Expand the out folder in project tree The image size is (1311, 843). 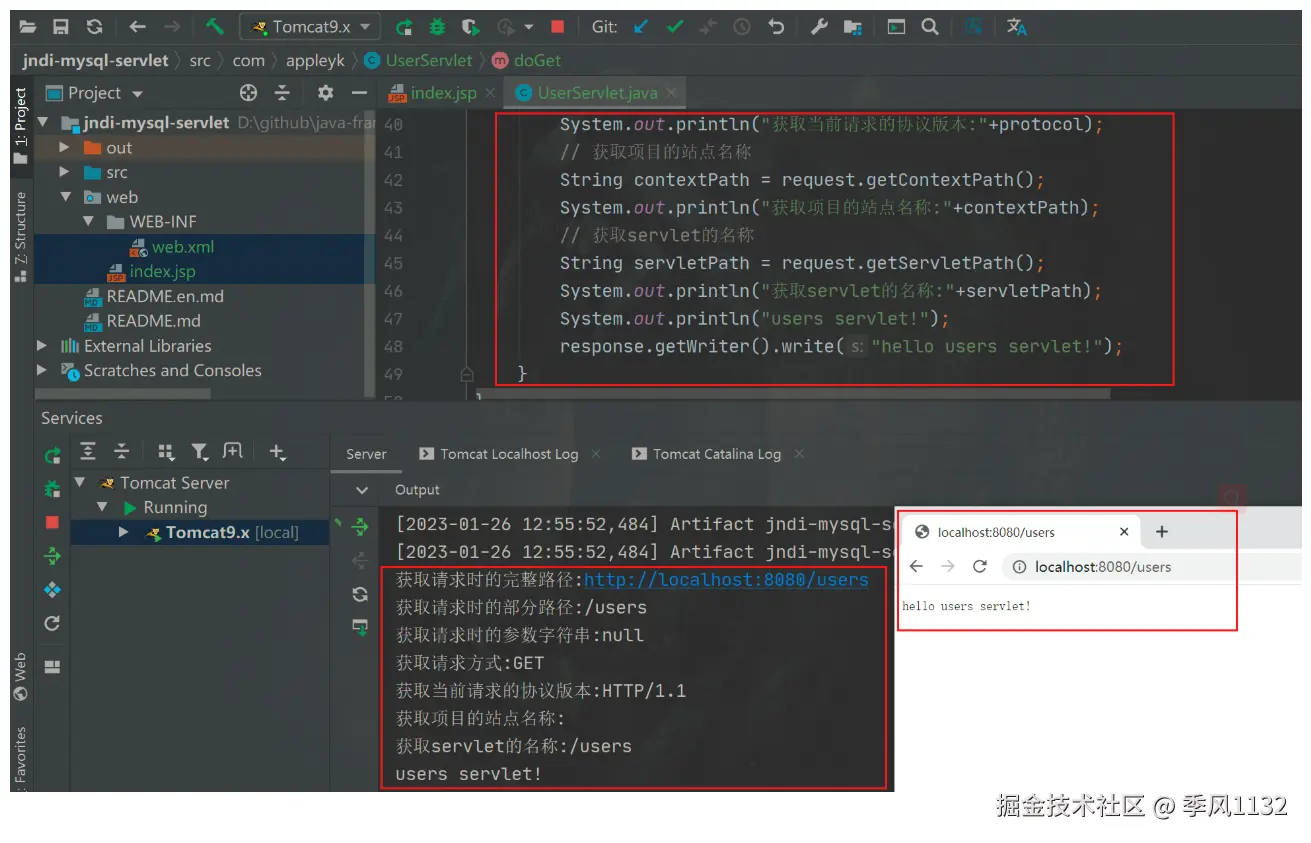point(64,148)
